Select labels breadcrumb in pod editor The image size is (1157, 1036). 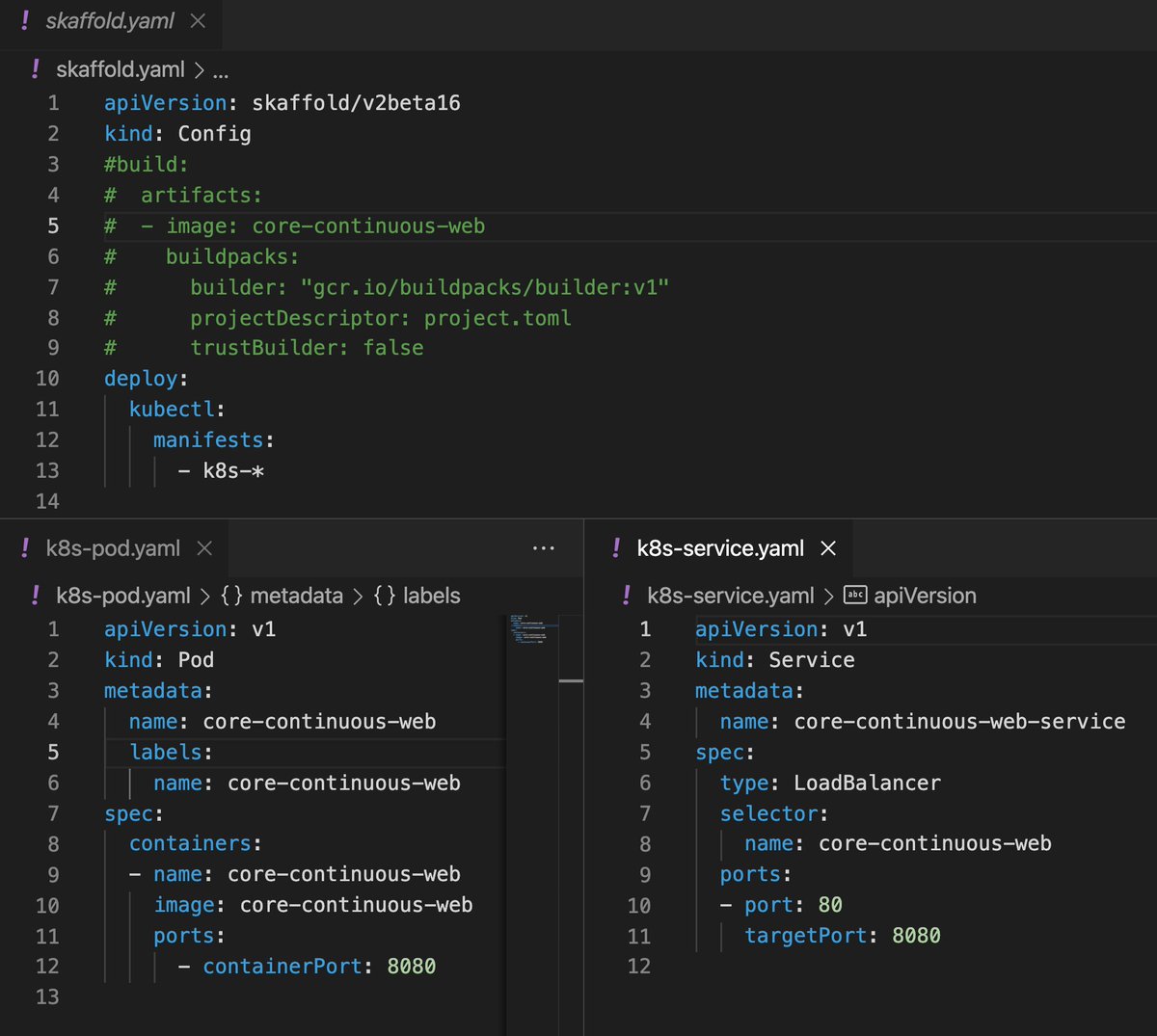click(431, 596)
